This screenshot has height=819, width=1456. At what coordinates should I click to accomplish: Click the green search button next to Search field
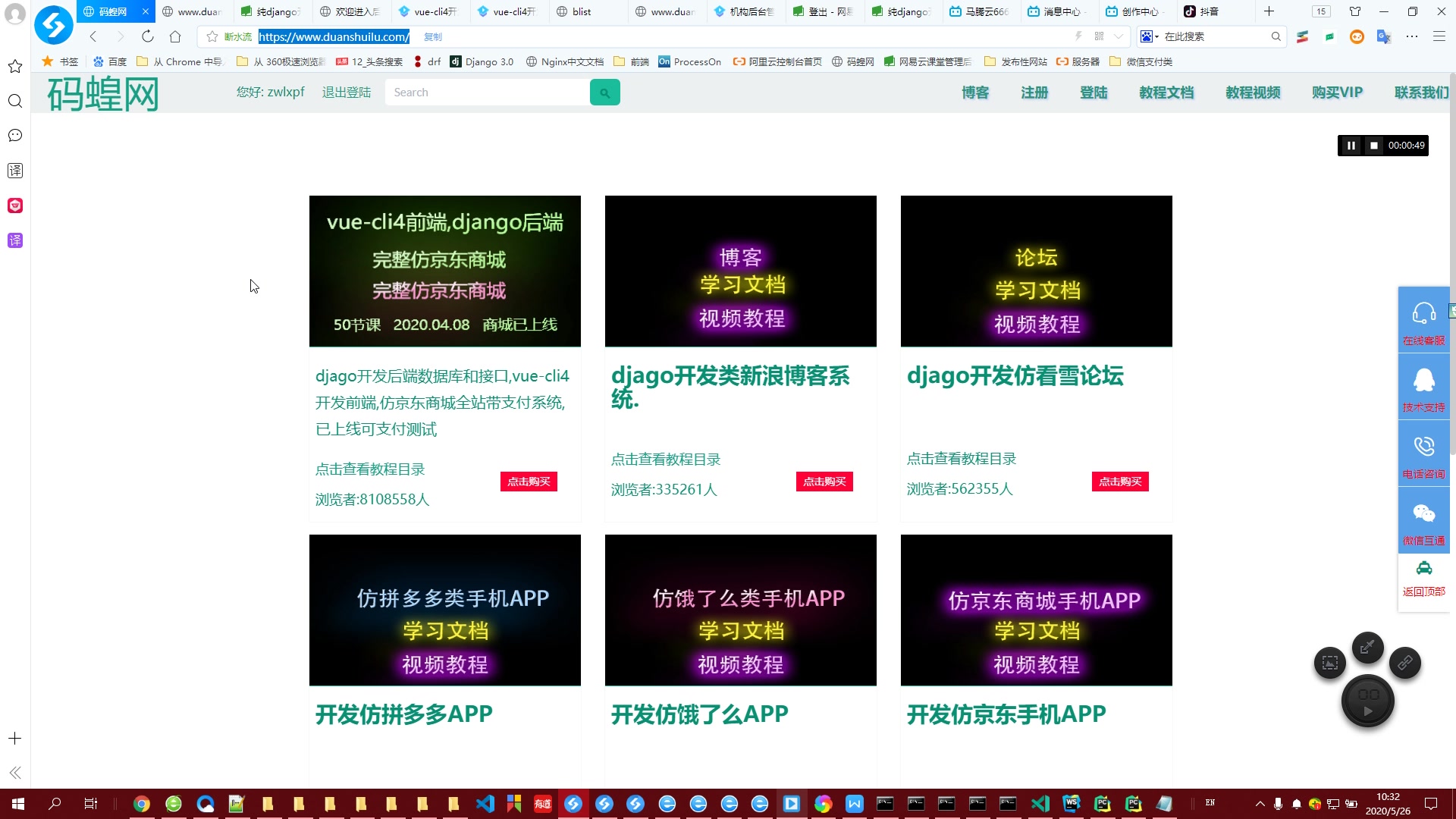tap(604, 93)
